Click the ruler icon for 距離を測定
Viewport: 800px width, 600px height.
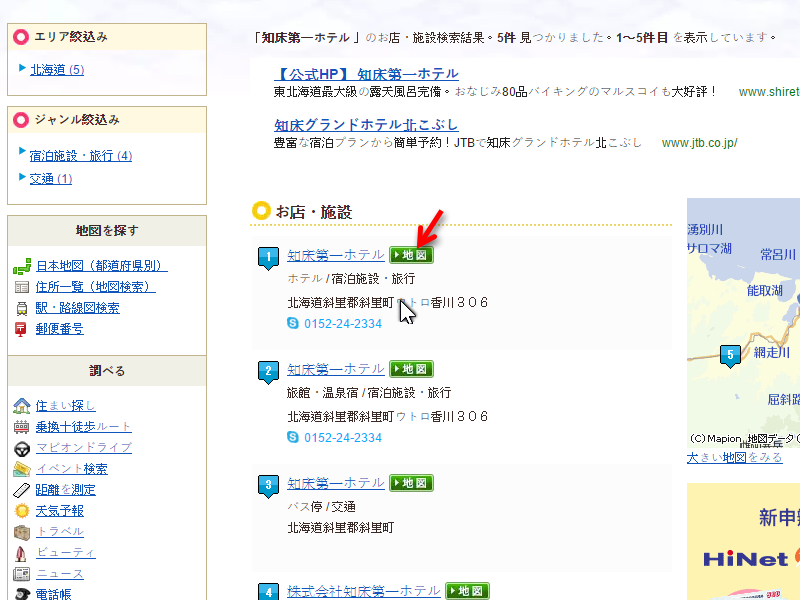coord(21,490)
